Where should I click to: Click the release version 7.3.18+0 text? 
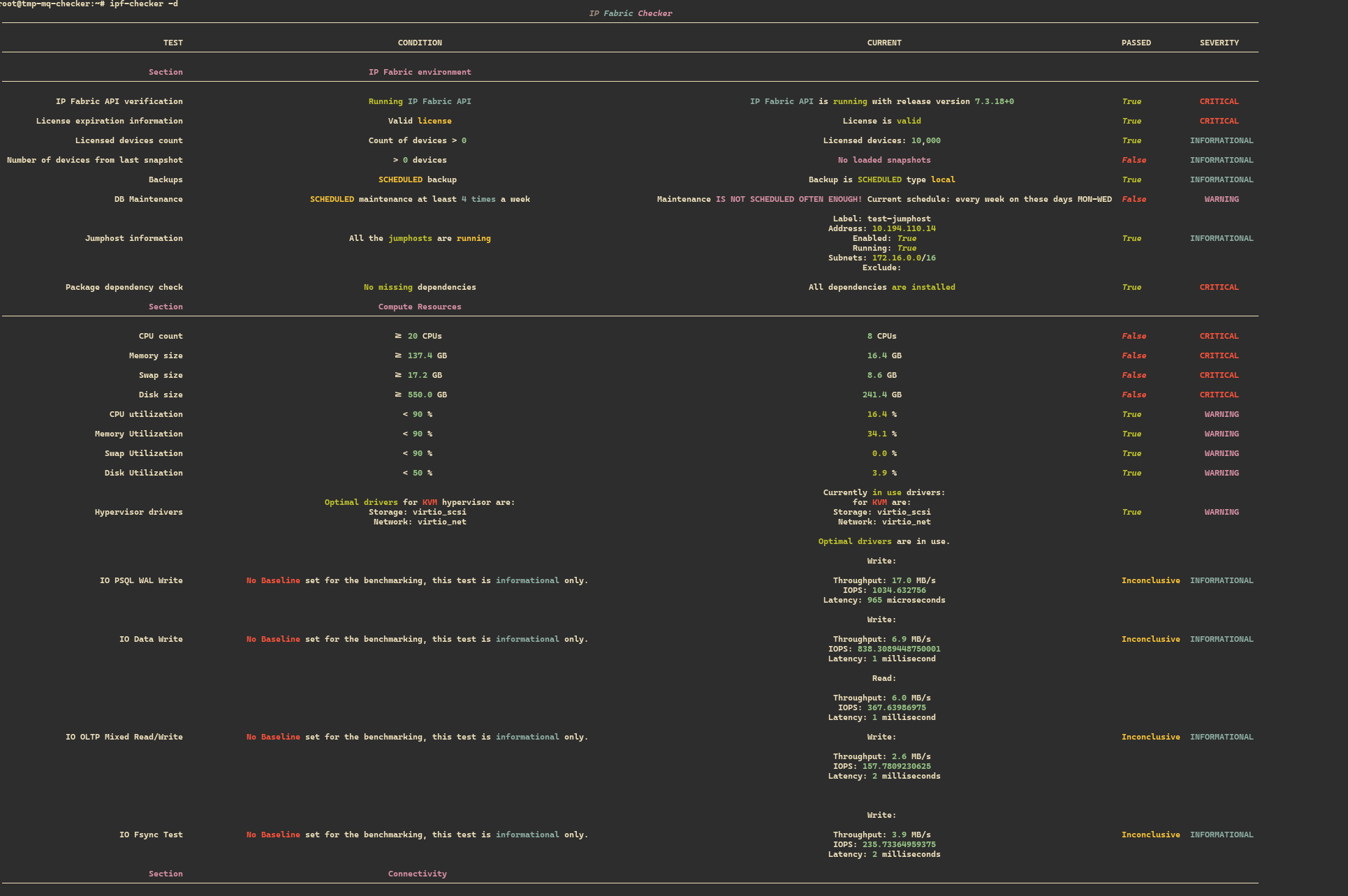[994, 101]
